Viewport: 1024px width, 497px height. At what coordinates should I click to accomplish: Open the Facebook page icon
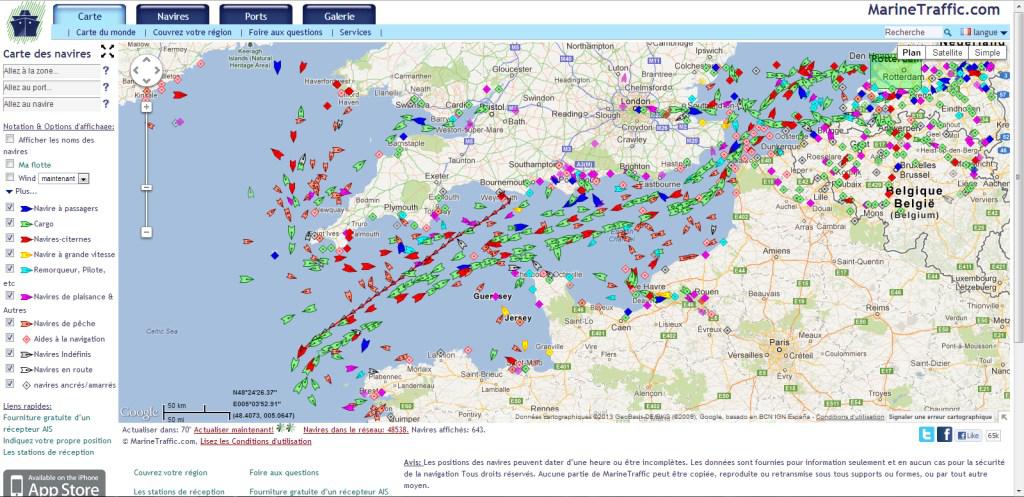[x=944, y=434]
